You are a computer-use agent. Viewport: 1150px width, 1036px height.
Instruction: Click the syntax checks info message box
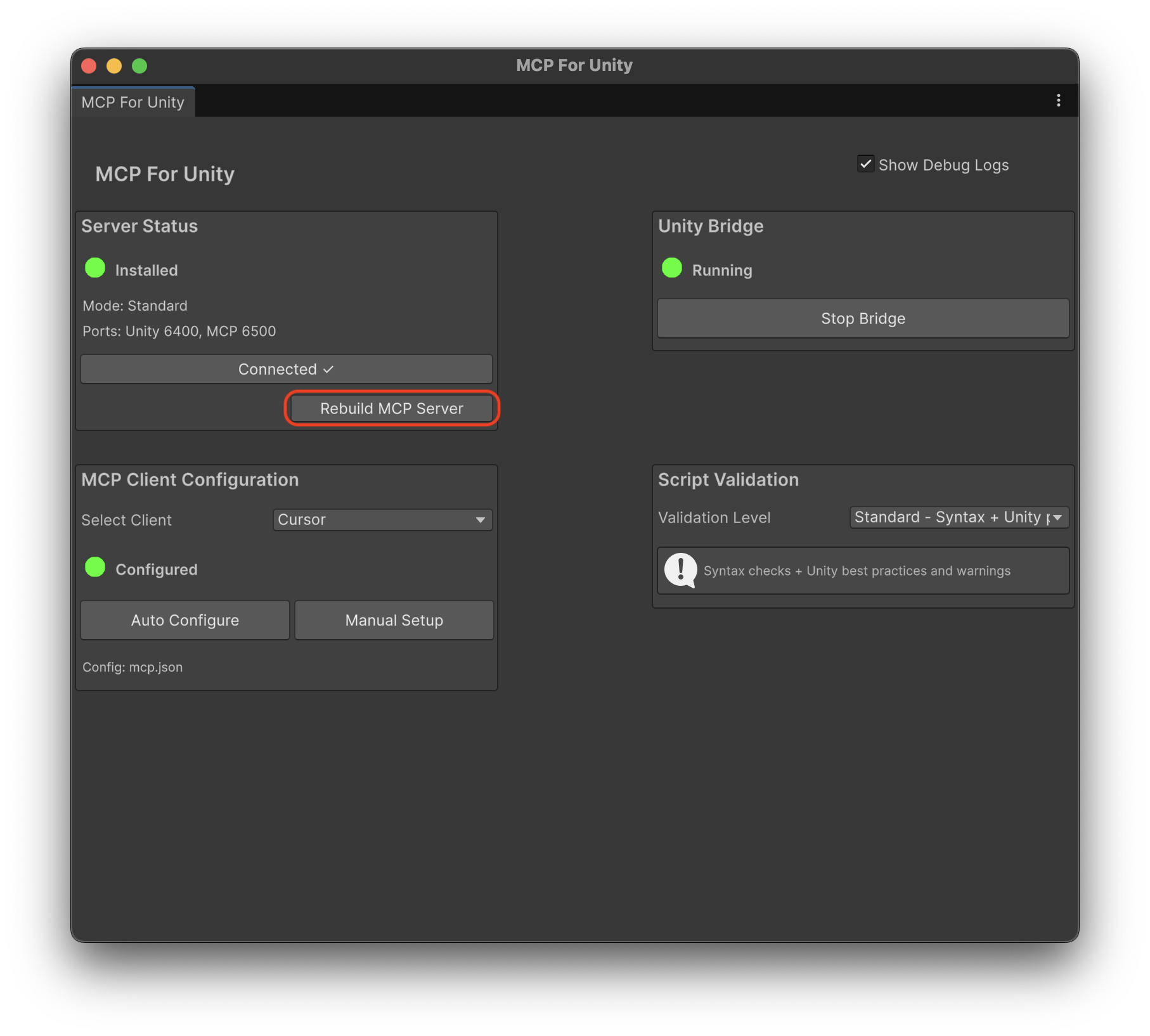coord(862,570)
